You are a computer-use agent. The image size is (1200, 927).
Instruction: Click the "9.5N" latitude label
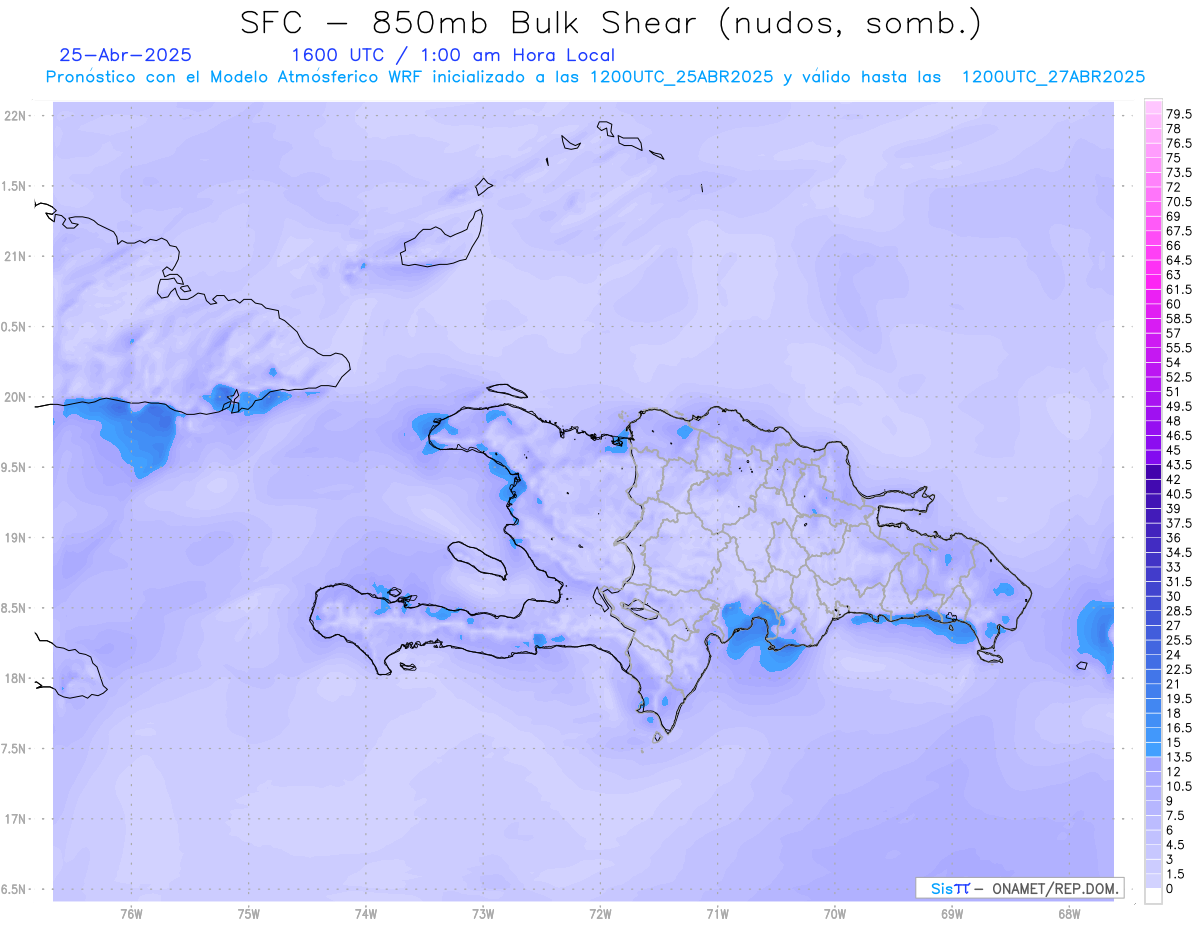tap(14, 467)
